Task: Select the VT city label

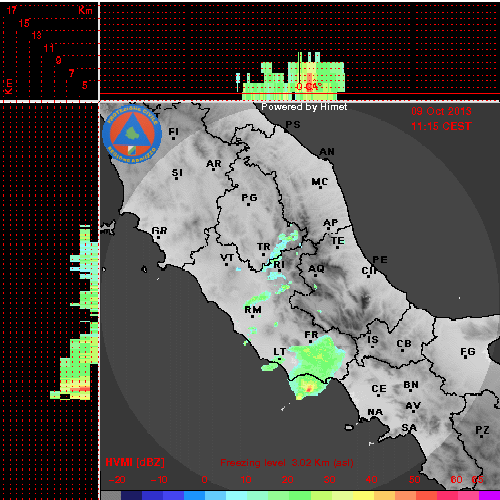Action: [227, 258]
